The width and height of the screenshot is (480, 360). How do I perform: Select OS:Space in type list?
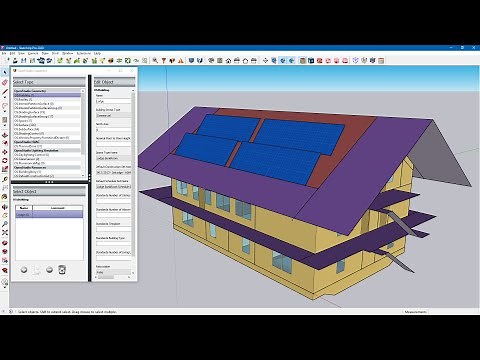[47, 121]
